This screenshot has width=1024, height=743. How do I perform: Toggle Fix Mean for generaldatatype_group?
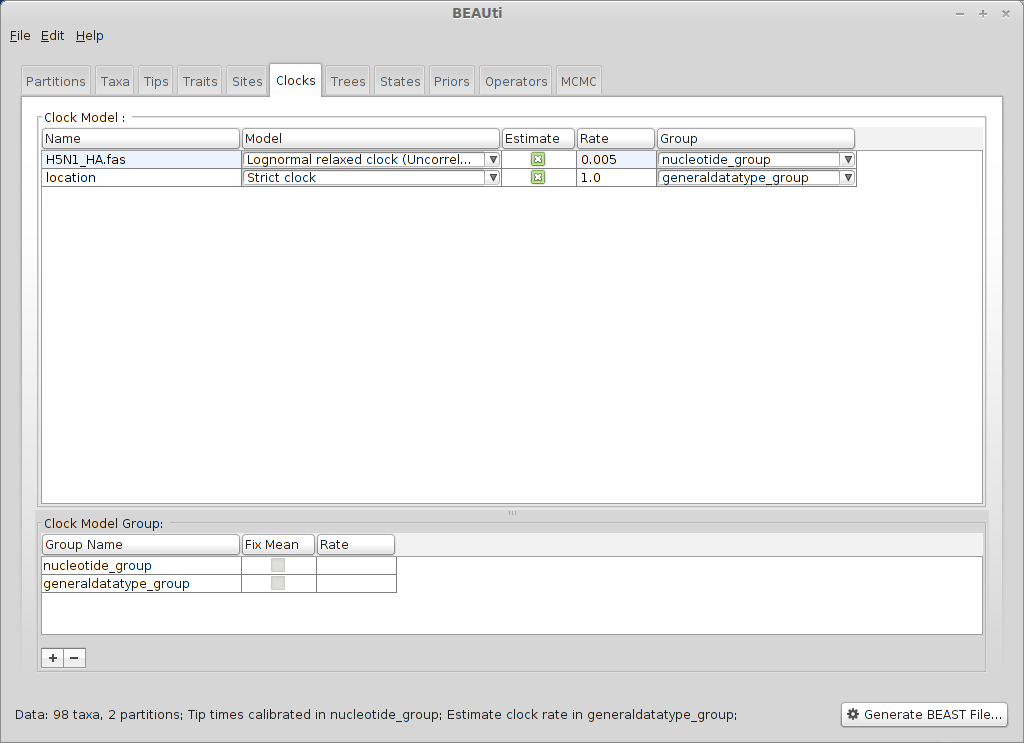point(278,583)
